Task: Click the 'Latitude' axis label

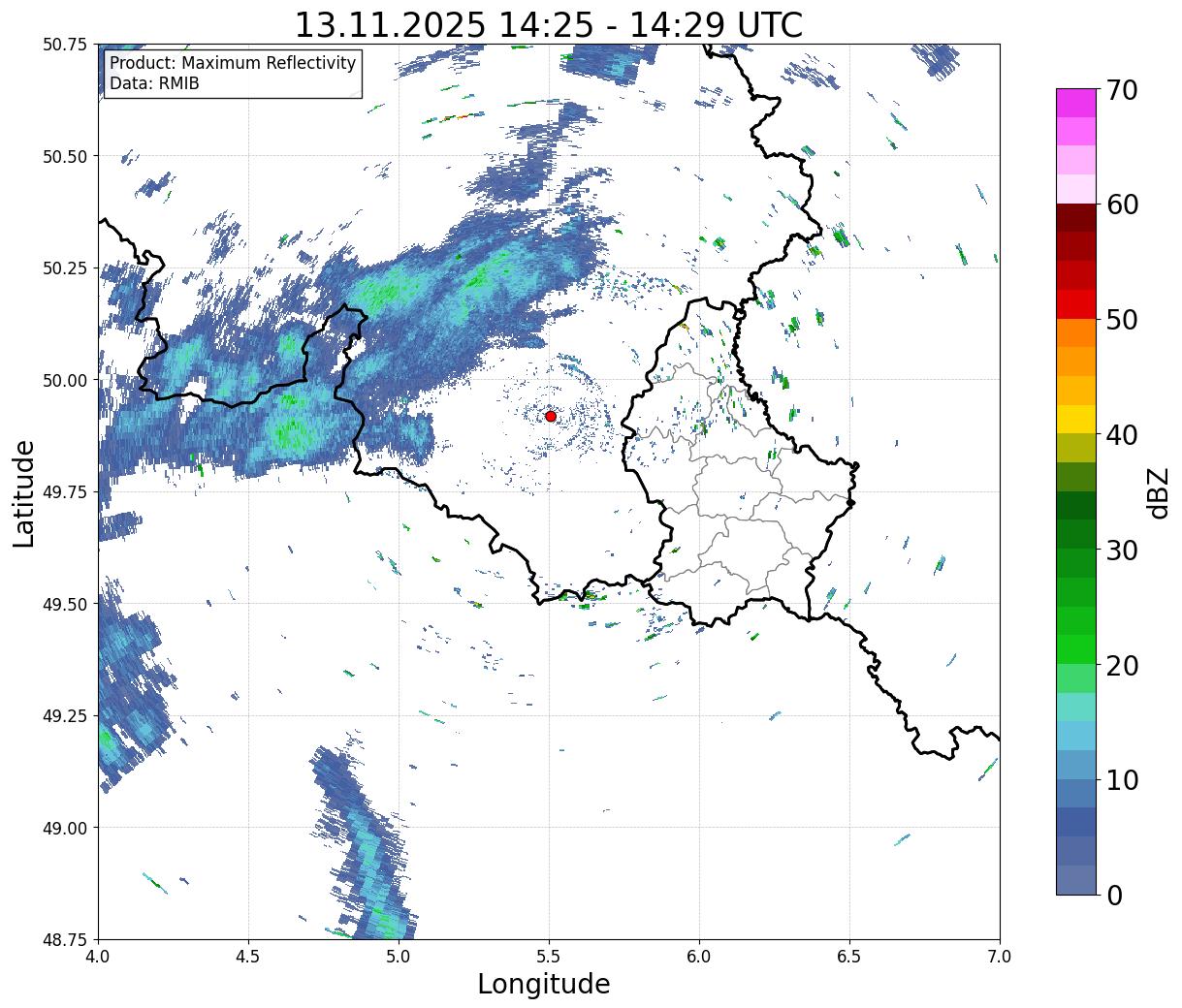Action: click(x=24, y=493)
